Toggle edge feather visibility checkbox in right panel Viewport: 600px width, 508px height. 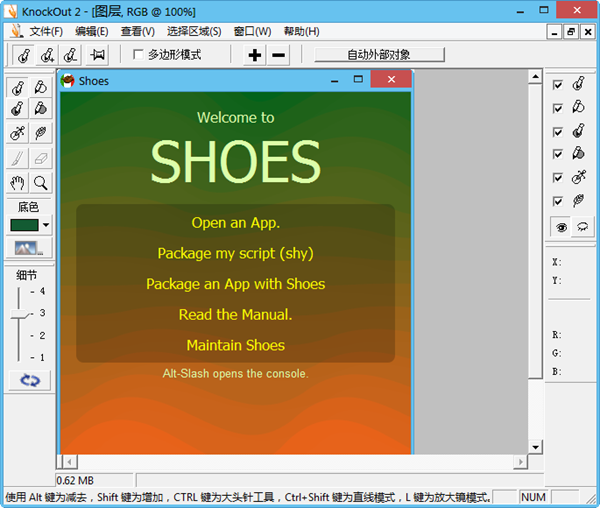tap(558, 202)
